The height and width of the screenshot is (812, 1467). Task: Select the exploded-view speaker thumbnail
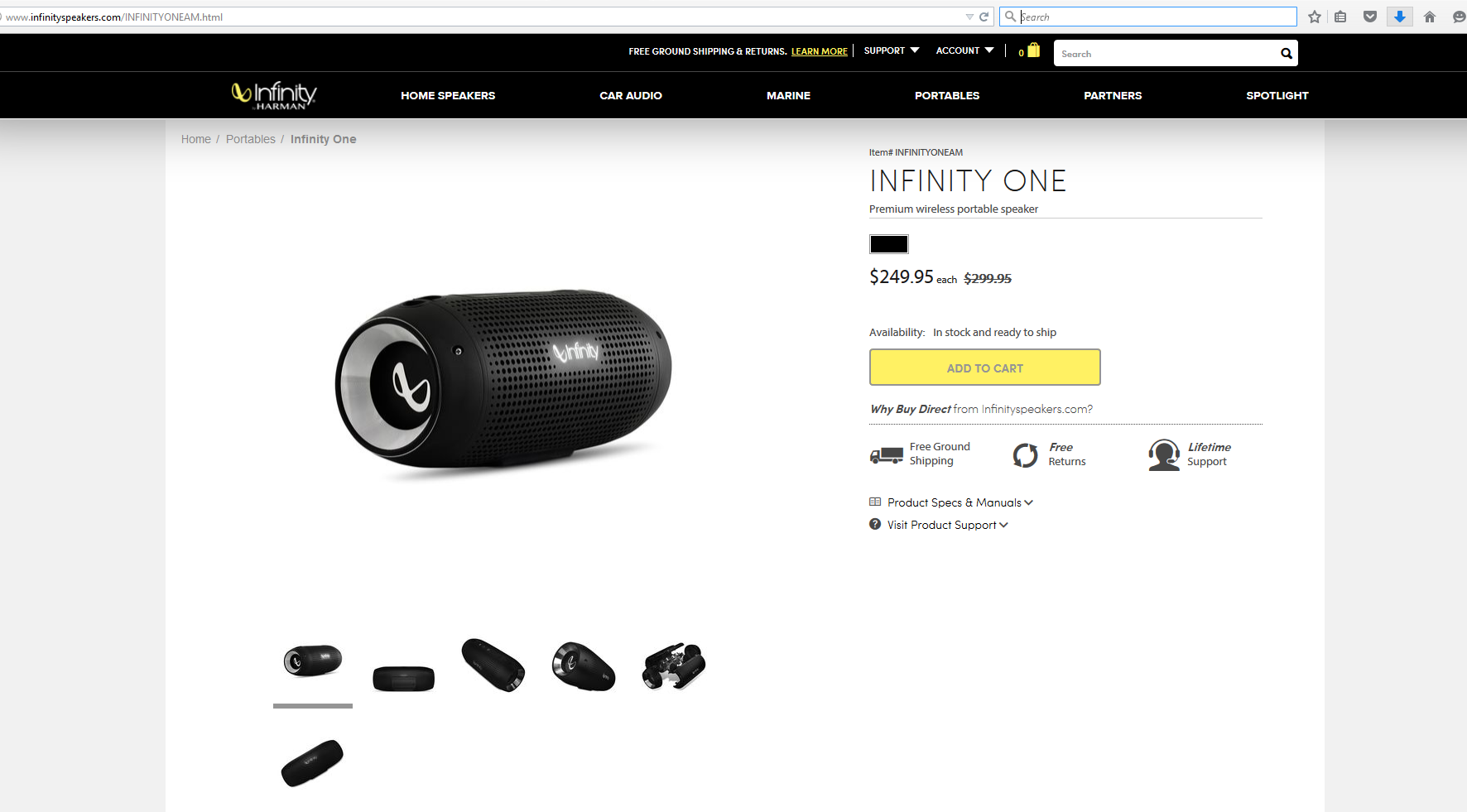[674, 665]
